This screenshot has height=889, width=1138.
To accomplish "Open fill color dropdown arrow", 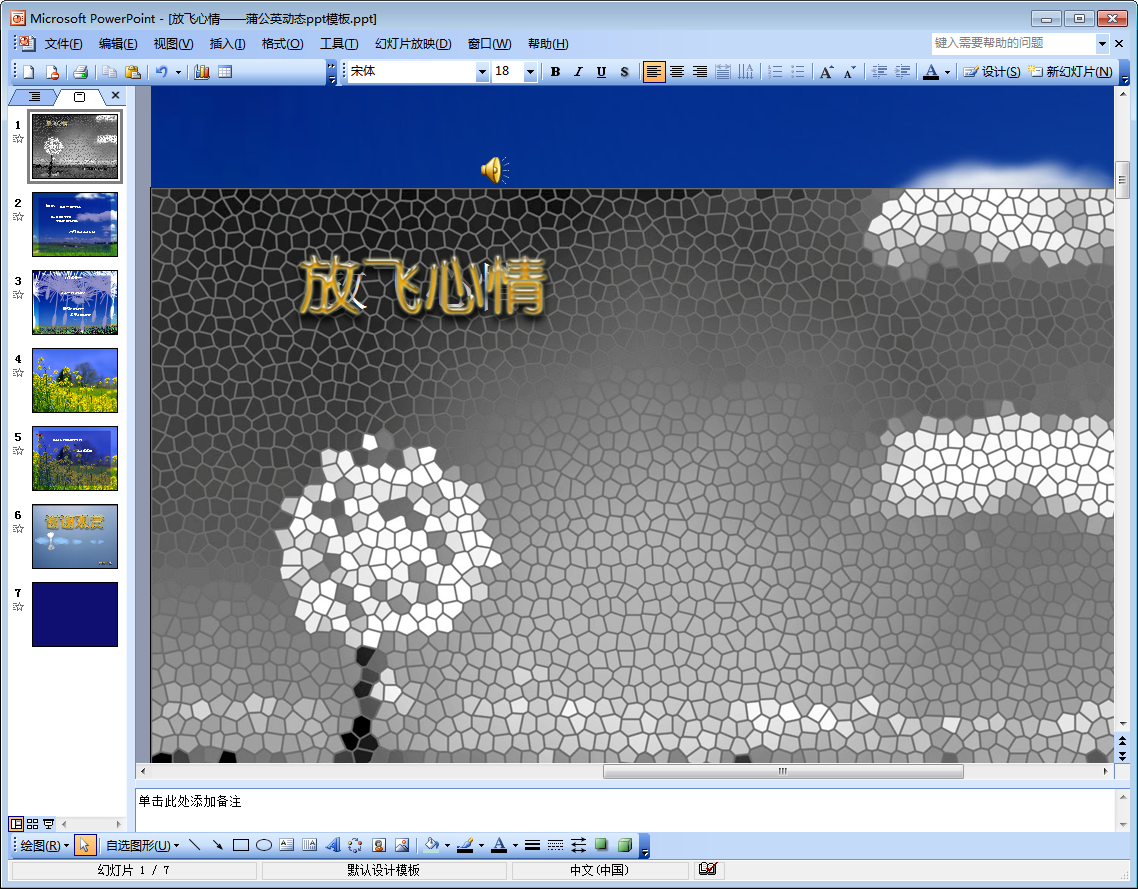I will coord(447,845).
